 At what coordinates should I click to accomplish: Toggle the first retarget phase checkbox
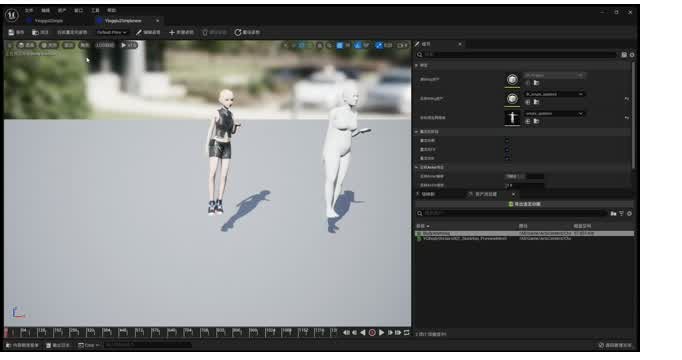coord(508,140)
